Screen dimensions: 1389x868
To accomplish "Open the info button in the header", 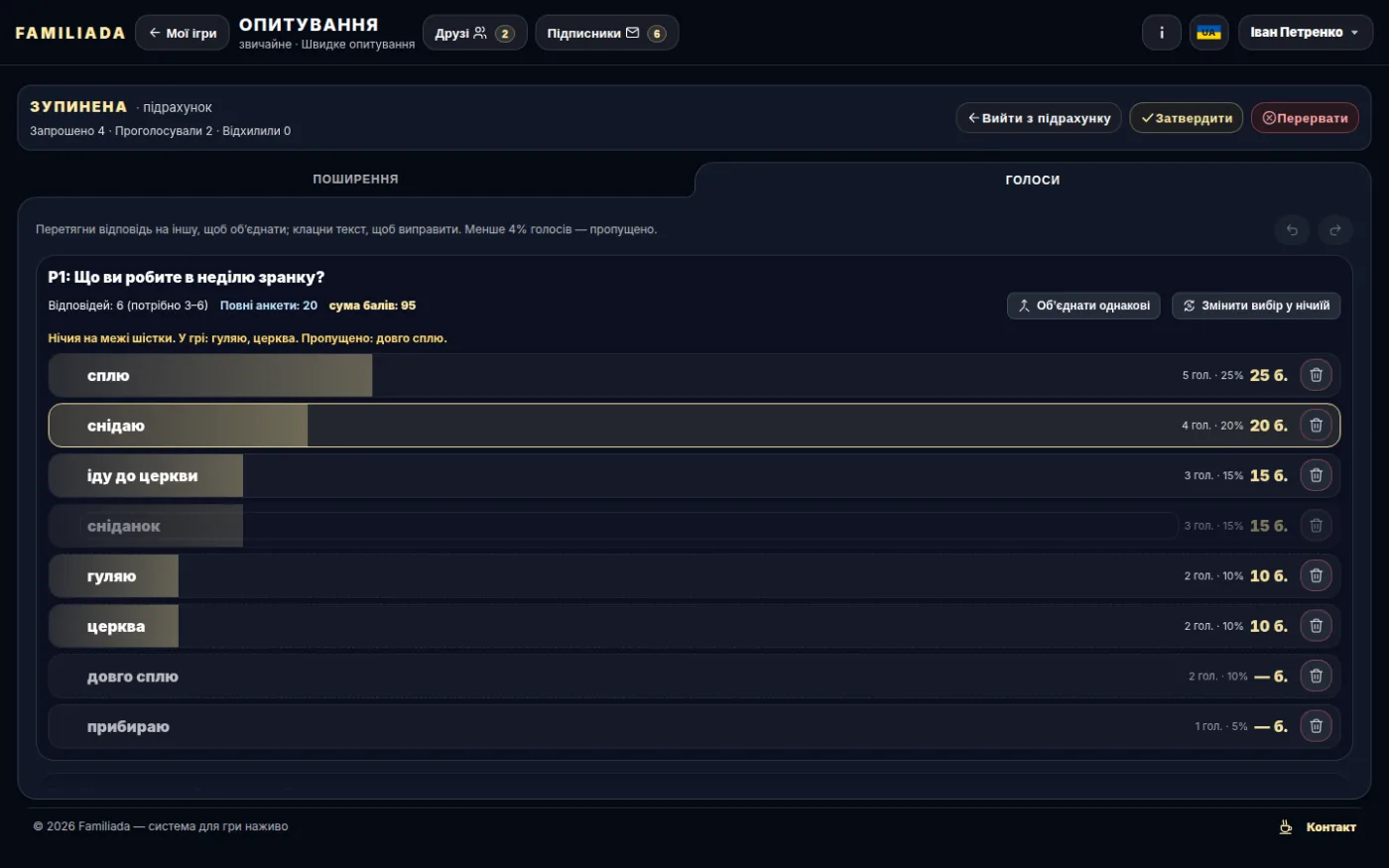I will (x=1162, y=33).
